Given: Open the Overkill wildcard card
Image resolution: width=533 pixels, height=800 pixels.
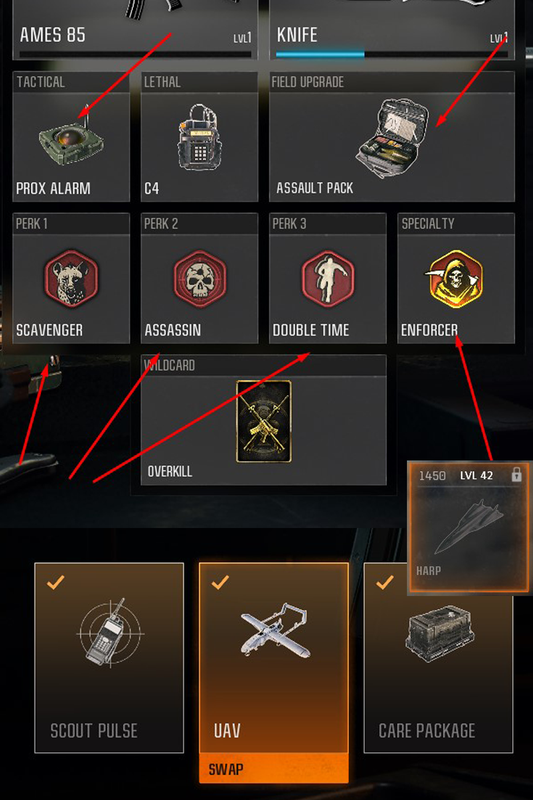Looking at the screenshot, I should pyautogui.click(x=264, y=421).
